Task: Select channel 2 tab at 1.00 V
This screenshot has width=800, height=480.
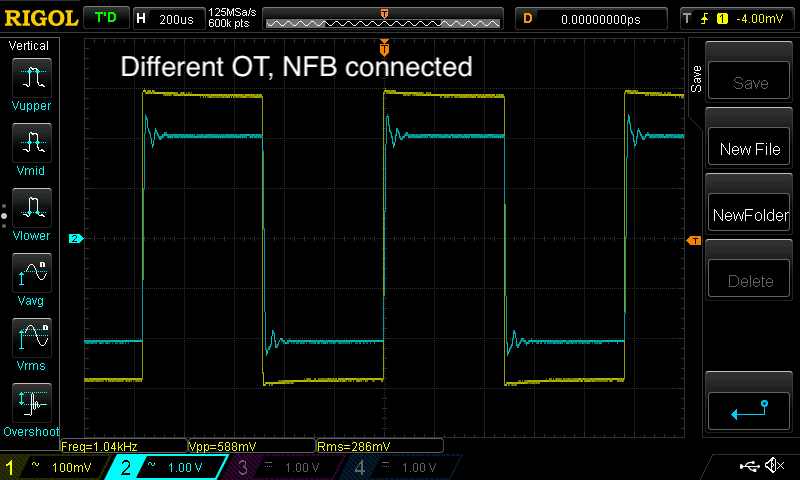Action: click(168, 467)
